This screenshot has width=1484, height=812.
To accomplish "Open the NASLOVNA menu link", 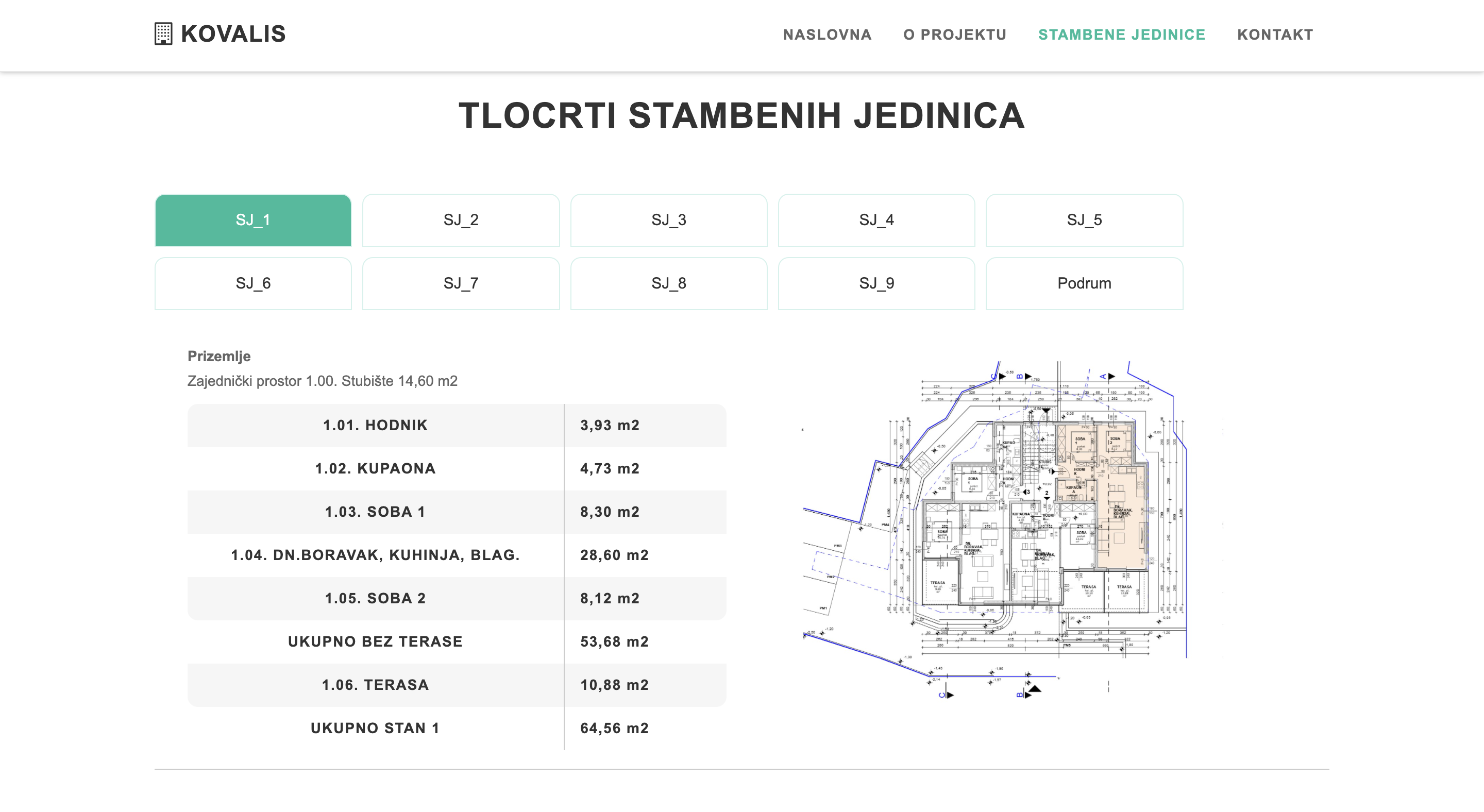I will tap(827, 35).
